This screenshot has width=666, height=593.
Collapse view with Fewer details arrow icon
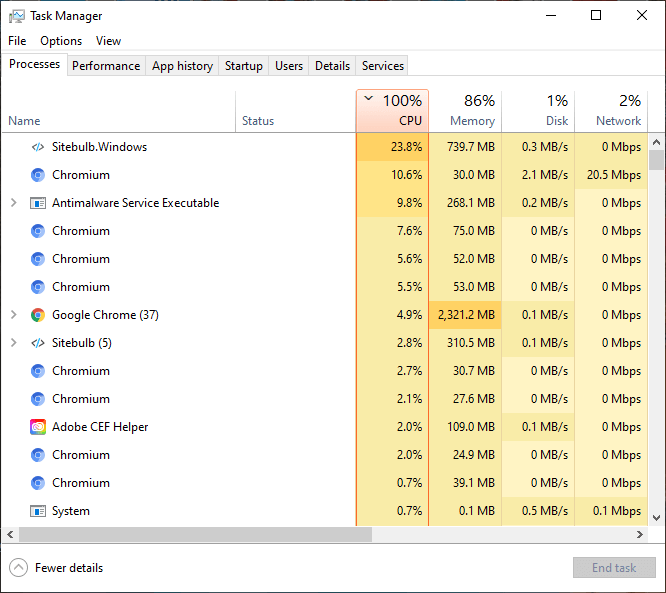tap(18, 568)
